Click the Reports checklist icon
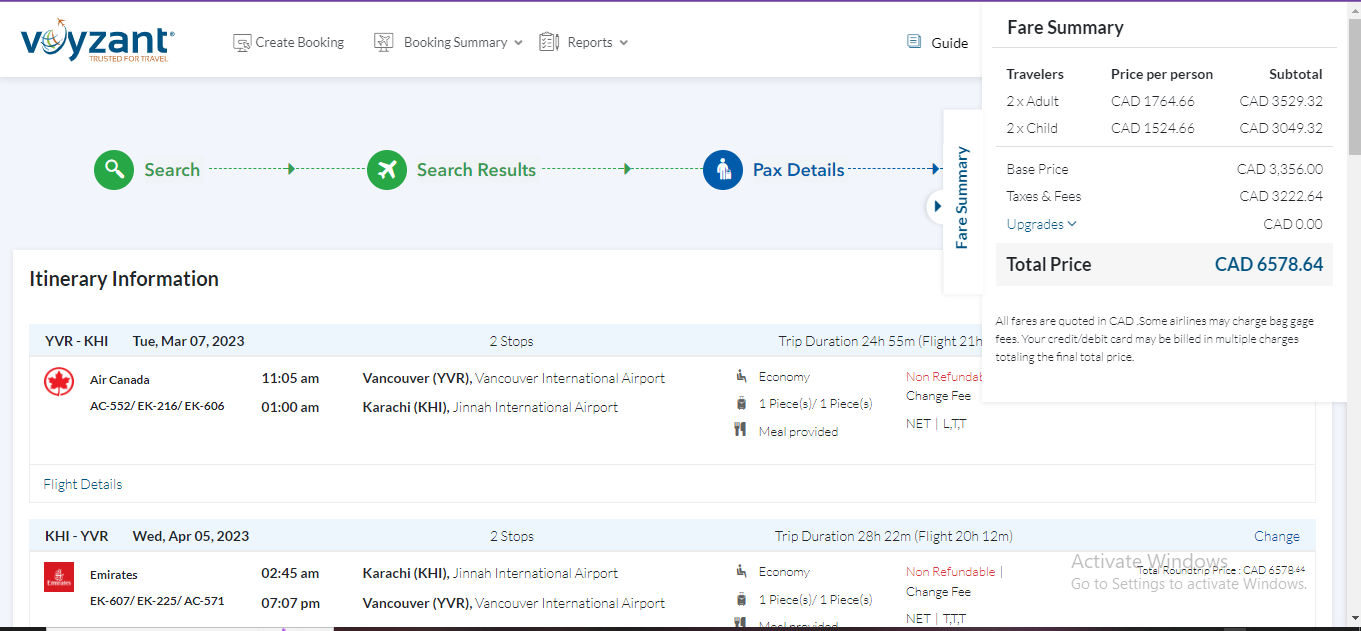Screen dimensions: 1361x631 pos(549,42)
